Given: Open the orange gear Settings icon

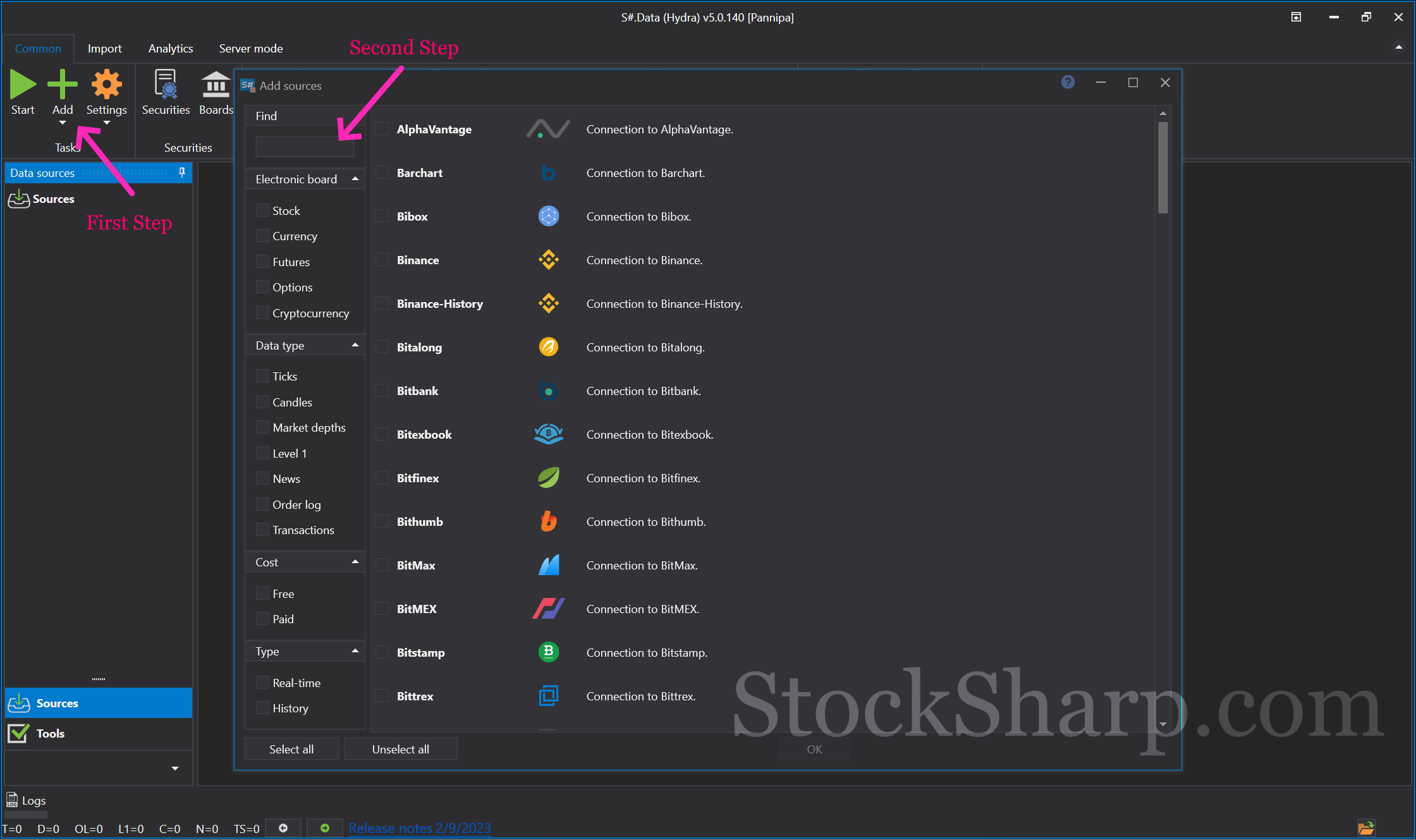Looking at the screenshot, I should coord(106,85).
